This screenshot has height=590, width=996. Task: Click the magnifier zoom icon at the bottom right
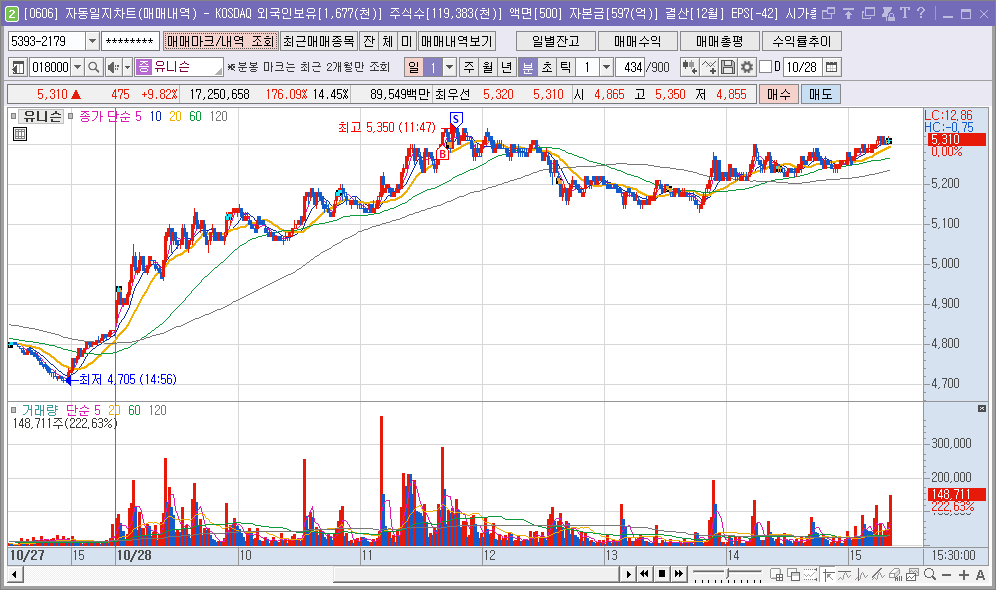pos(930,575)
